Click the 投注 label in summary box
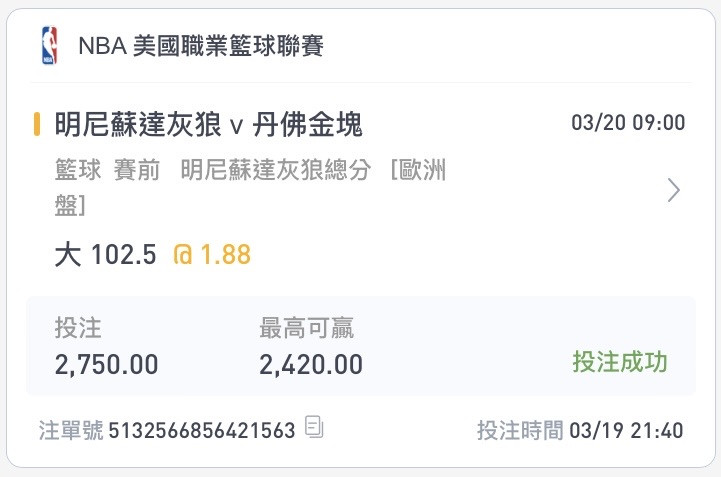 click(x=78, y=328)
